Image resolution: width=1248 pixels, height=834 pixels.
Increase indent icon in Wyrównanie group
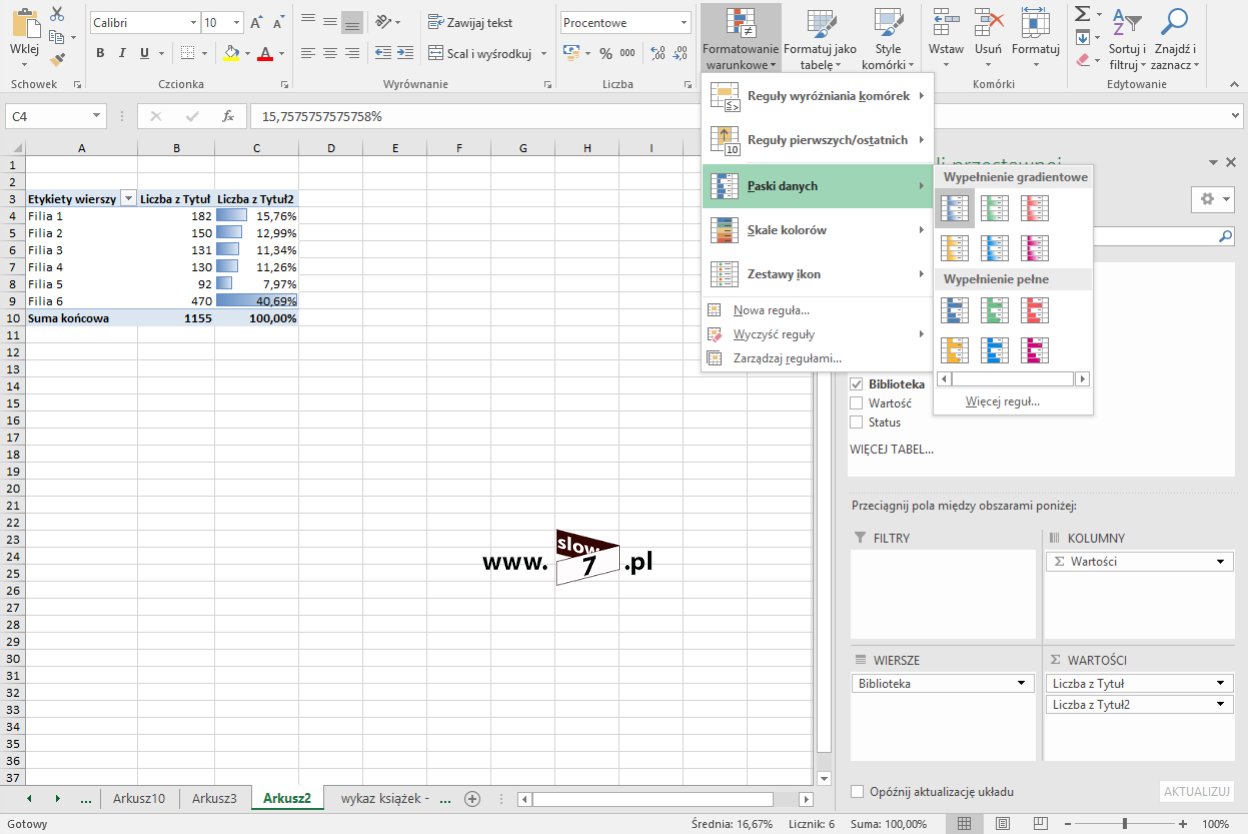point(406,53)
